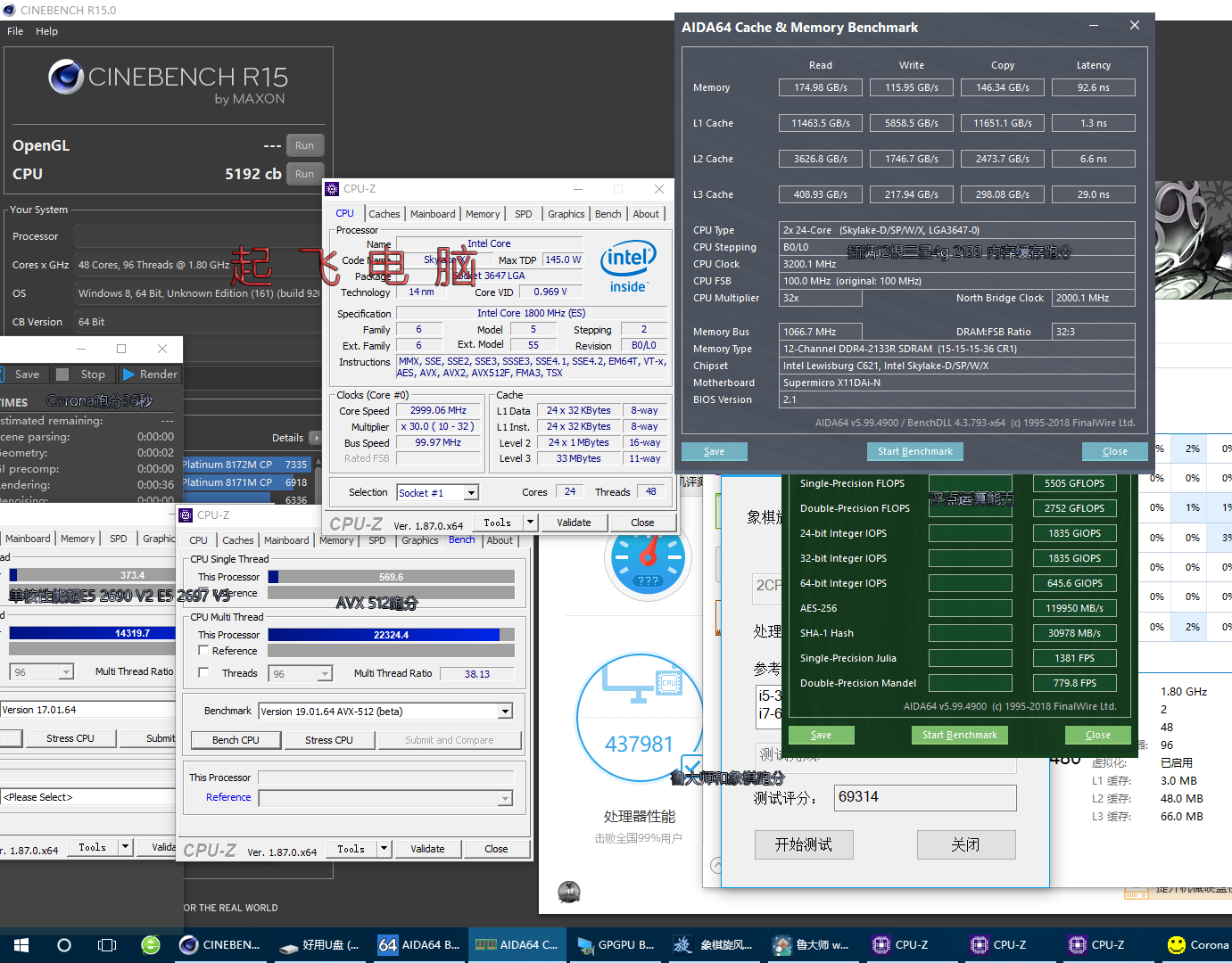Click the Bench CPU button
The width and height of the screenshot is (1232, 963).
click(x=236, y=740)
